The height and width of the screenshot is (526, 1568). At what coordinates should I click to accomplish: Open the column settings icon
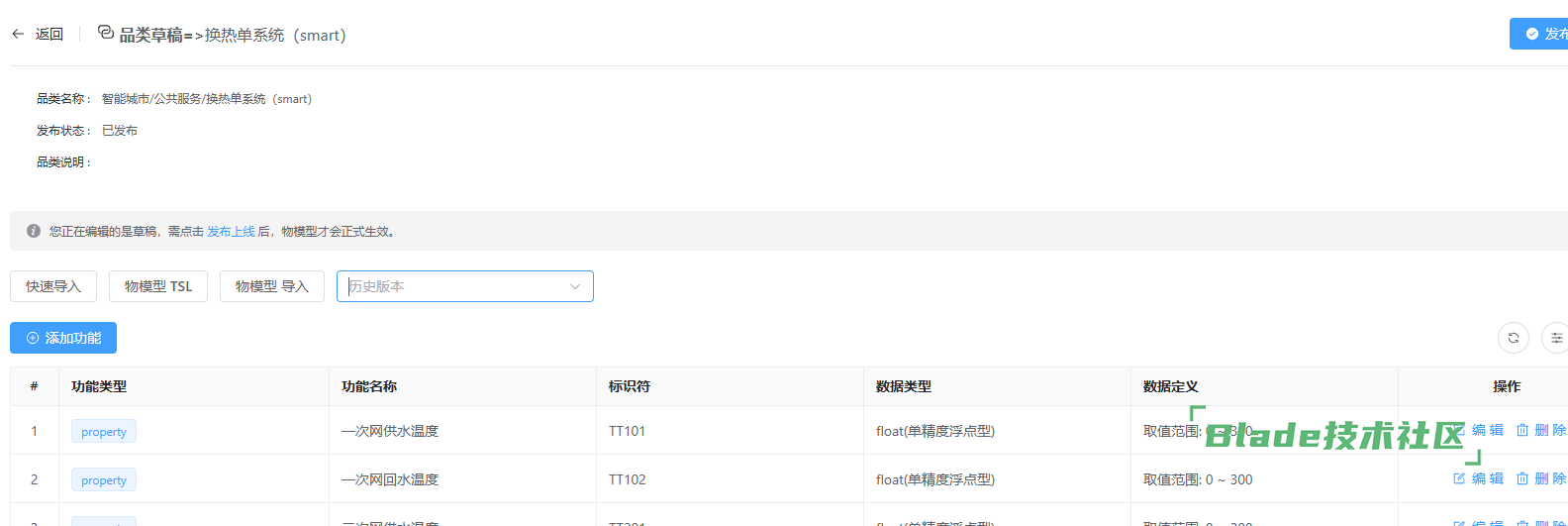(1556, 338)
